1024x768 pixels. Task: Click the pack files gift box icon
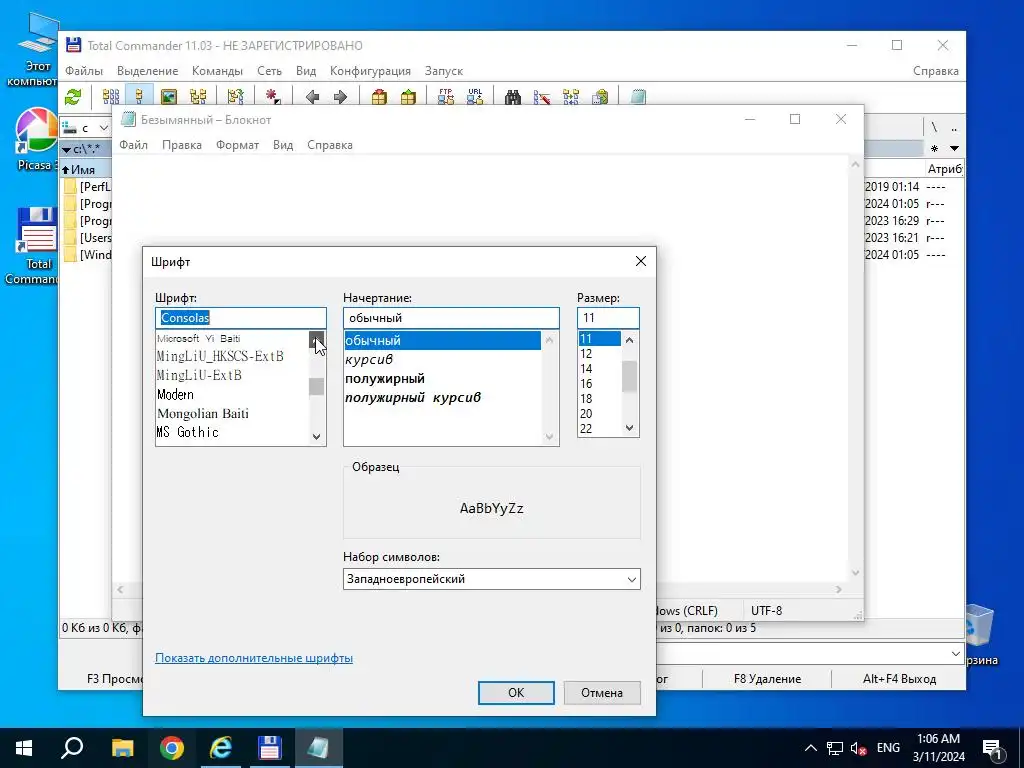[379, 97]
